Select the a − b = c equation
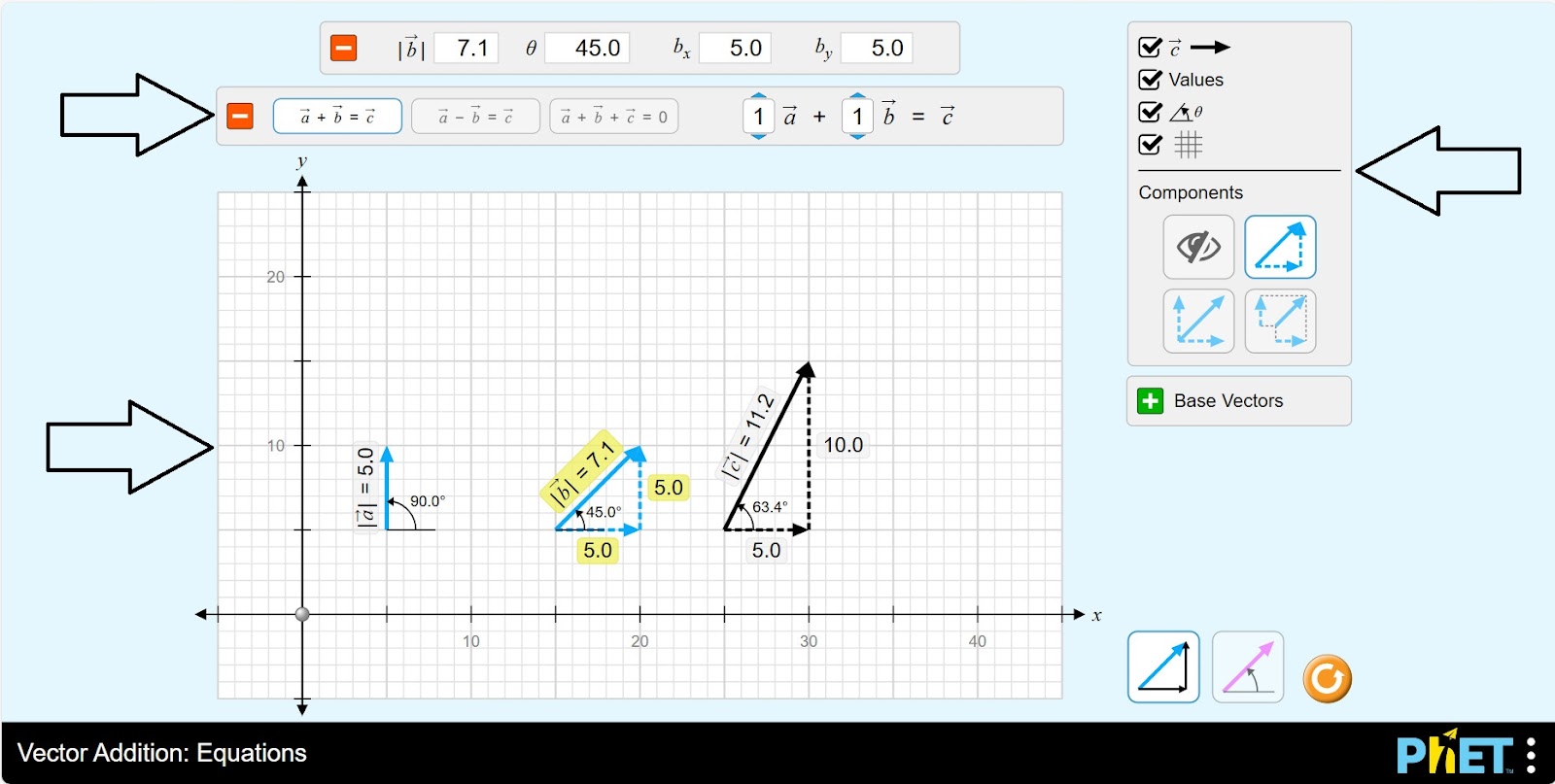 pyautogui.click(x=475, y=117)
